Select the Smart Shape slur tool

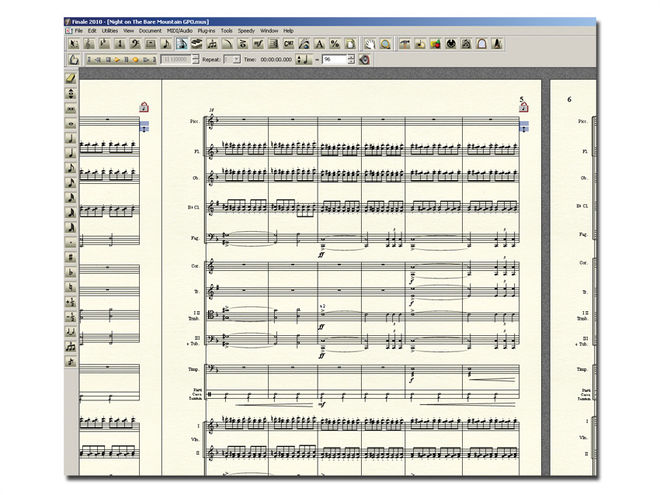pyautogui.click(x=227, y=44)
